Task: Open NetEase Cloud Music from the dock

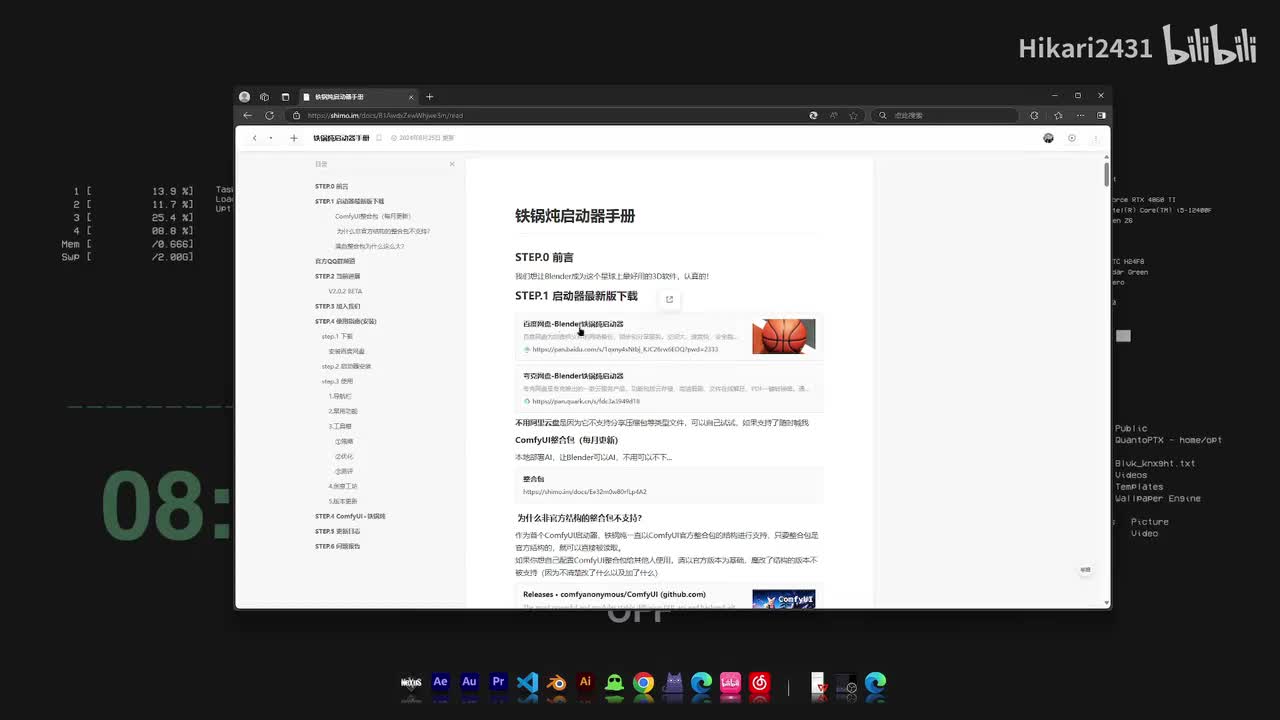Action: pyautogui.click(x=760, y=683)
